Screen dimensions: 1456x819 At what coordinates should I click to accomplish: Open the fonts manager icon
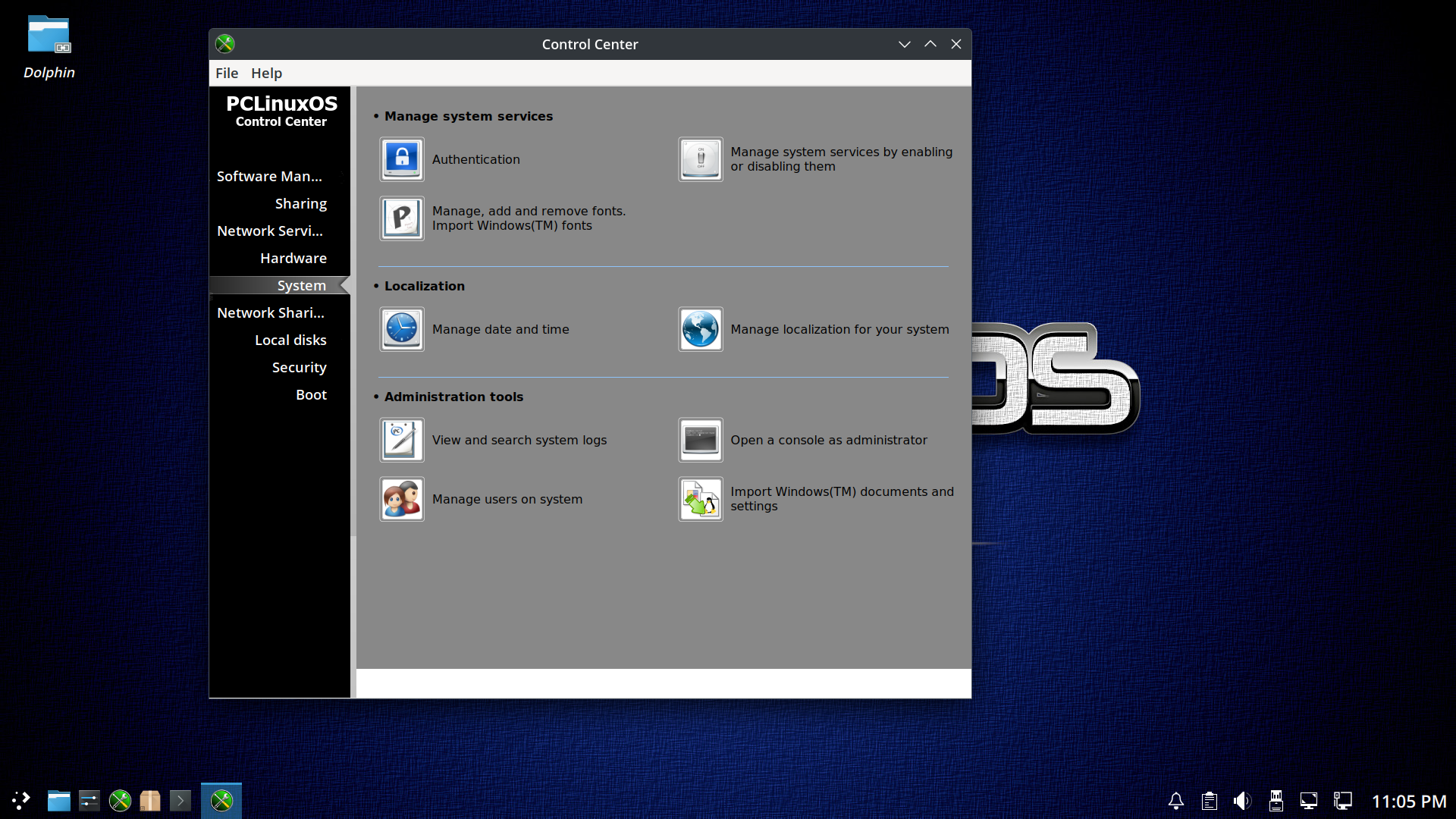(402, 218)
